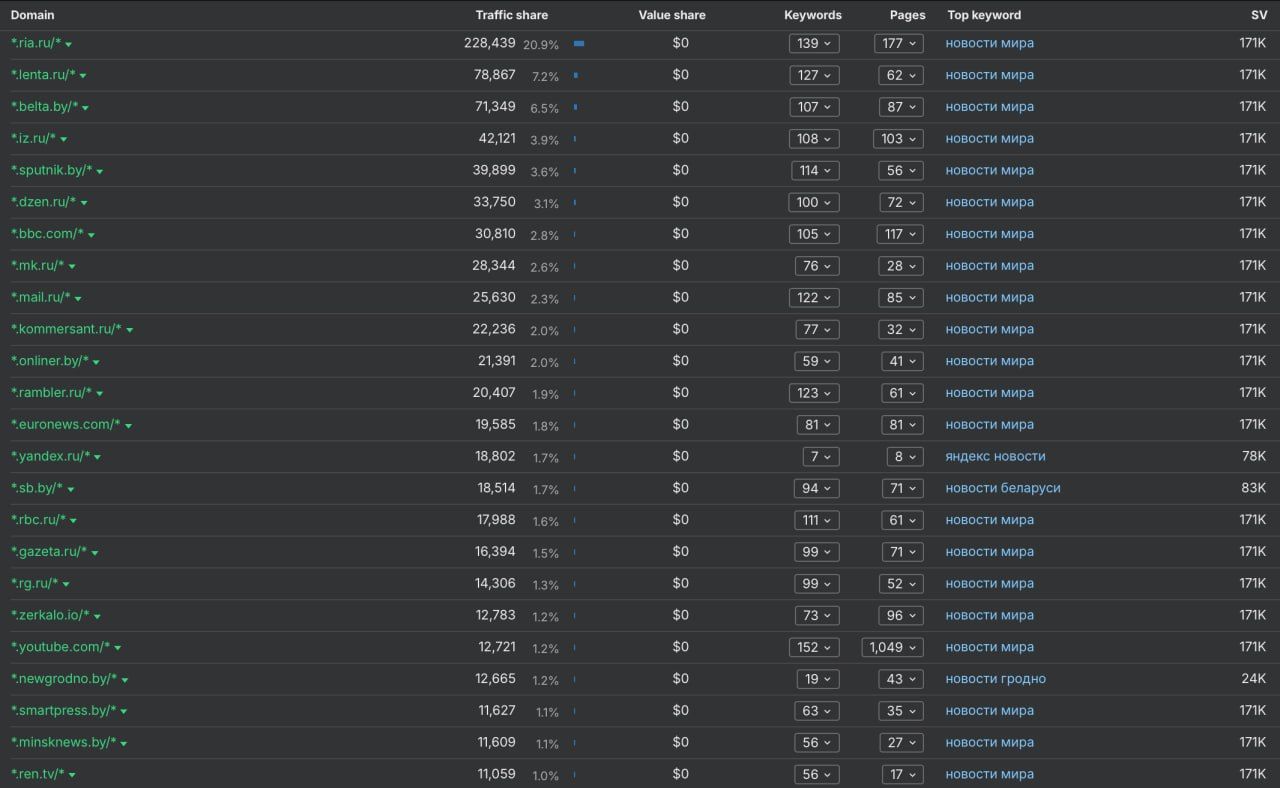Open the caret next to *.ren.tv/*
Screen dimensions: 1280x788
(72, 775)
